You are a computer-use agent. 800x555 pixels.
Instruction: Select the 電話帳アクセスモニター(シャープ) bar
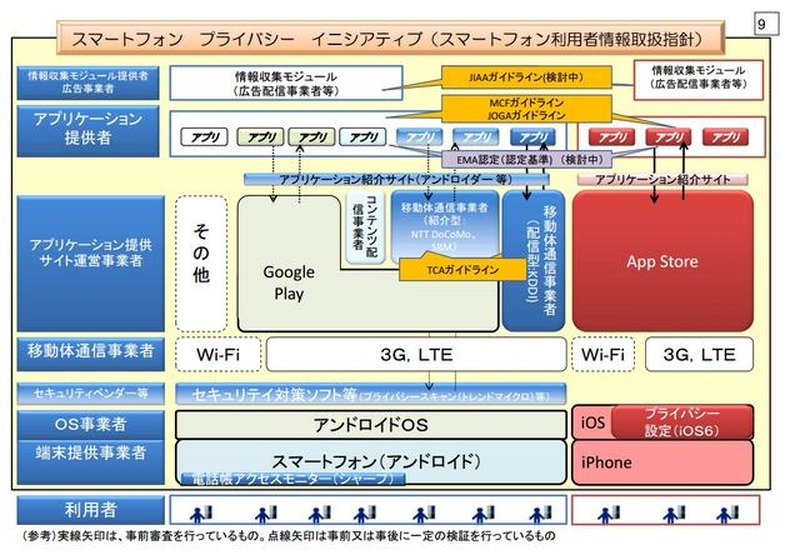tap(292, 479)
